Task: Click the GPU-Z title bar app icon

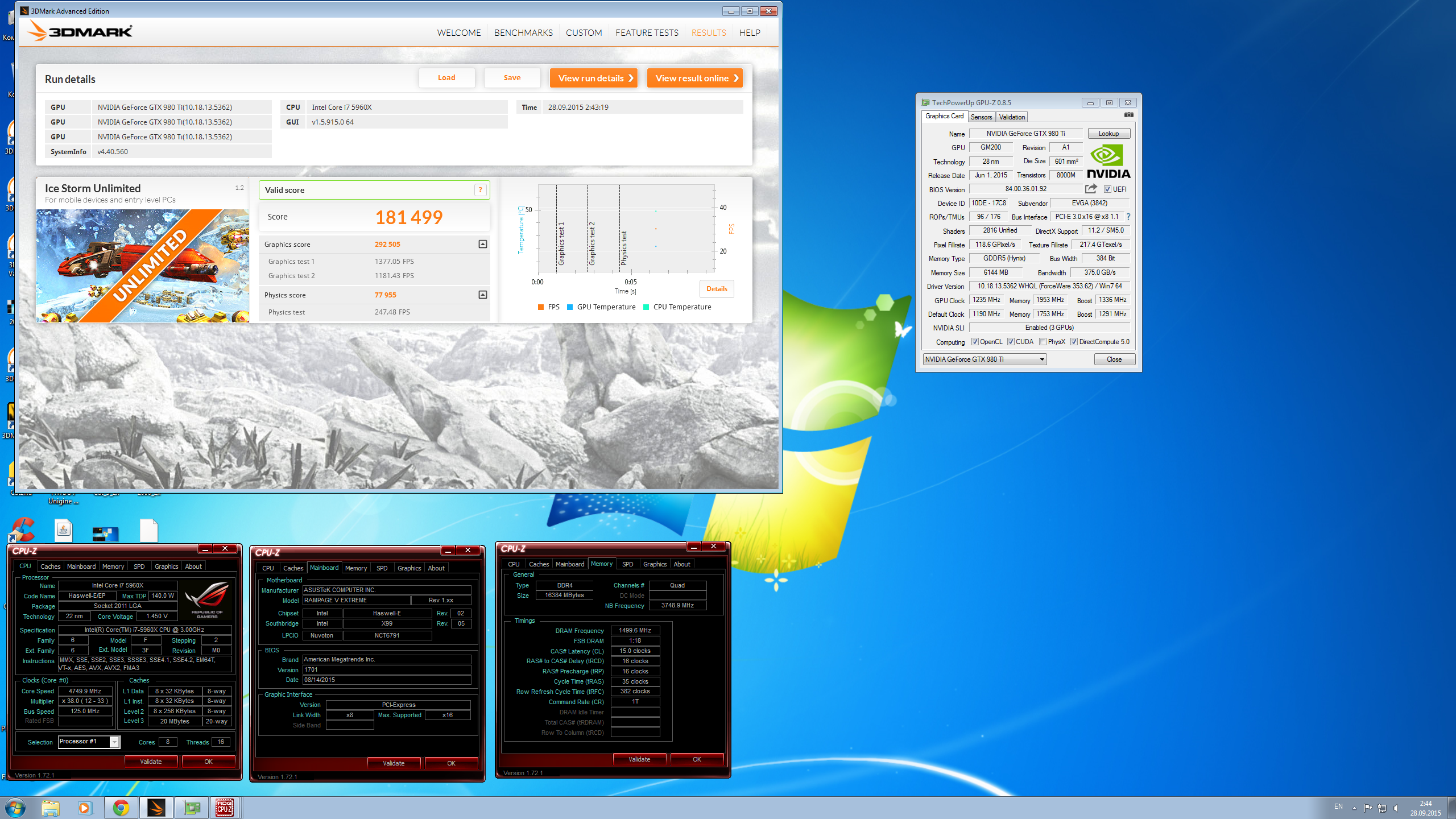Action: tap(925, 102)
